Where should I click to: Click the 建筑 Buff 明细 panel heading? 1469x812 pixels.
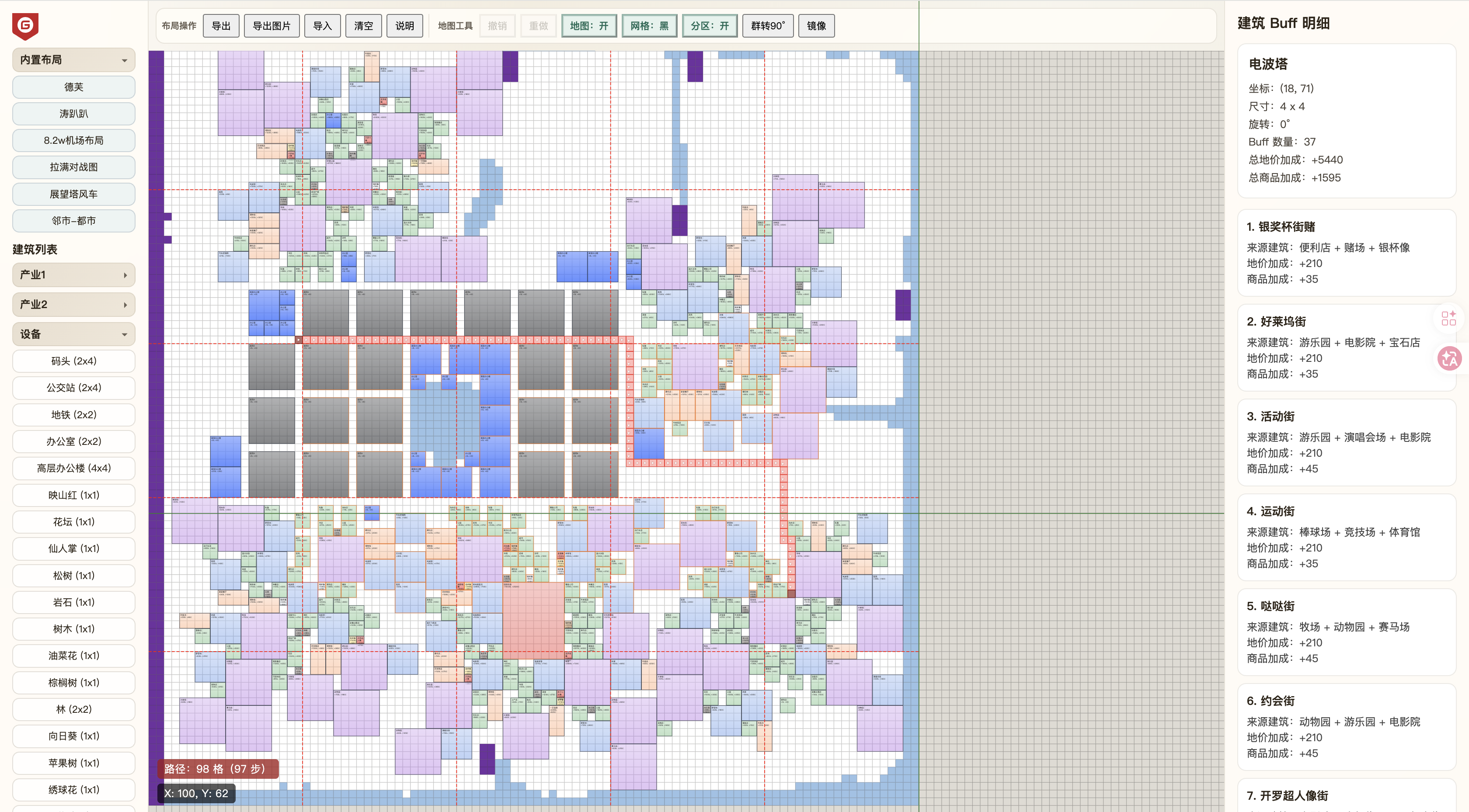click(1283, 23)
